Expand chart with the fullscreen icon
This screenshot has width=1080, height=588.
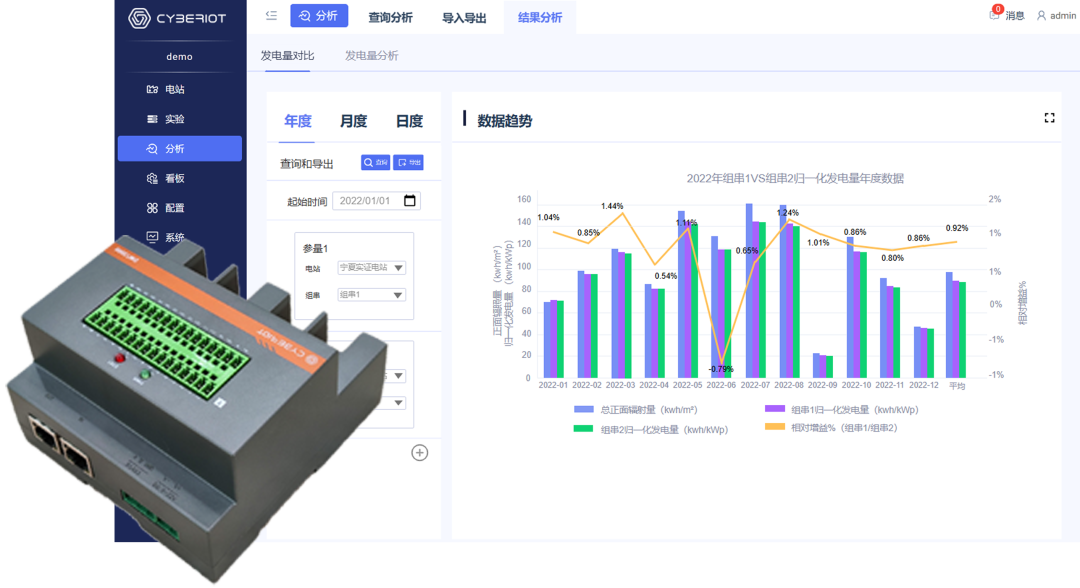1049,118
